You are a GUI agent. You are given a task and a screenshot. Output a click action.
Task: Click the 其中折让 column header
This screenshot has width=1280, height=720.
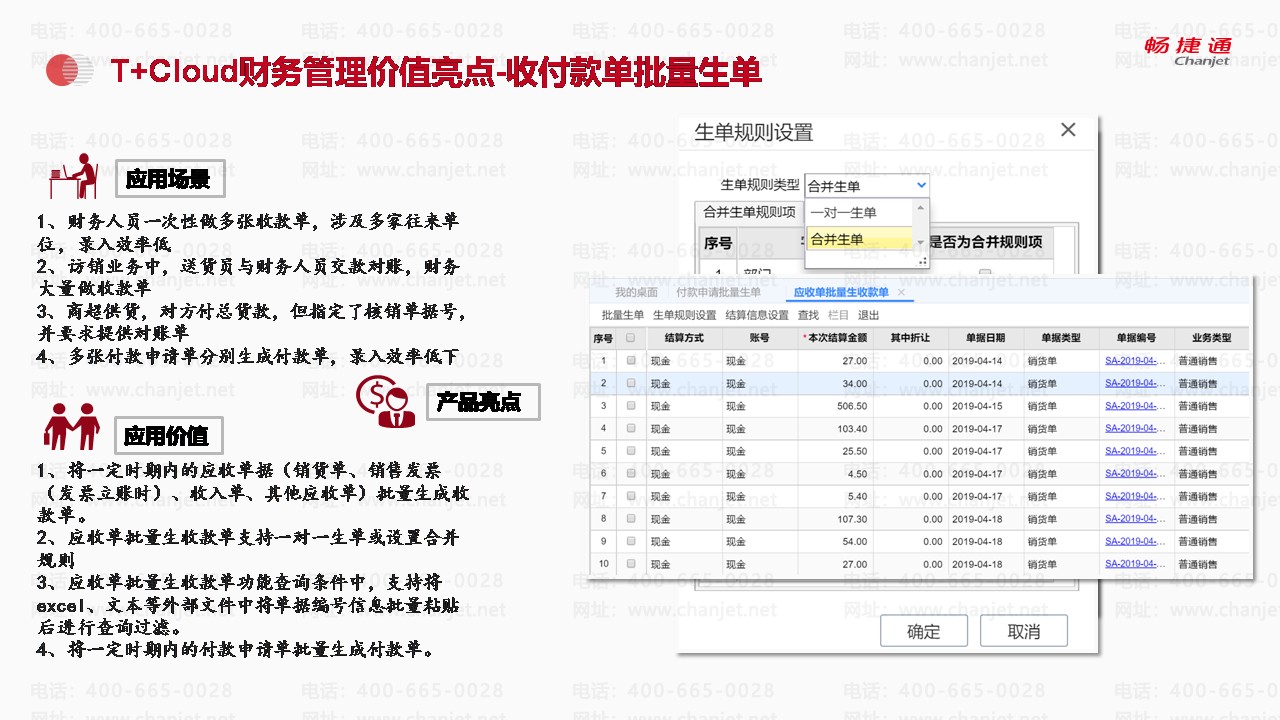pos(910,338)
